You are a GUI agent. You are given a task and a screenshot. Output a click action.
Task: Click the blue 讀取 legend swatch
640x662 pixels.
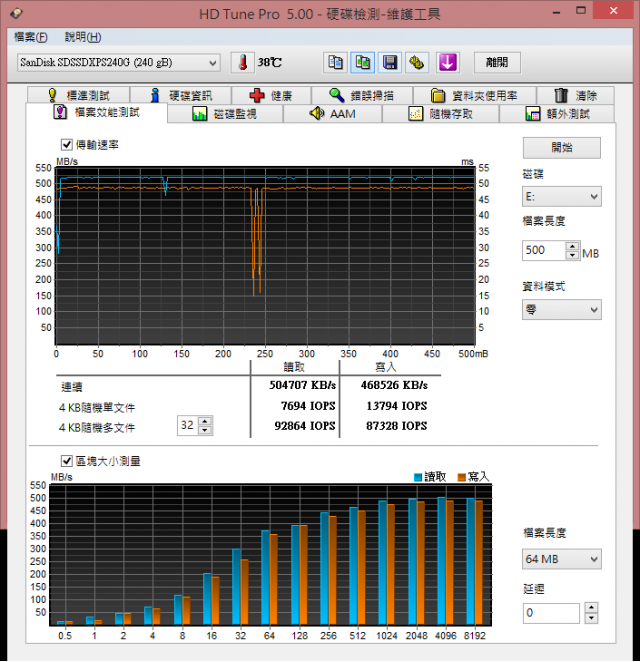418,477
